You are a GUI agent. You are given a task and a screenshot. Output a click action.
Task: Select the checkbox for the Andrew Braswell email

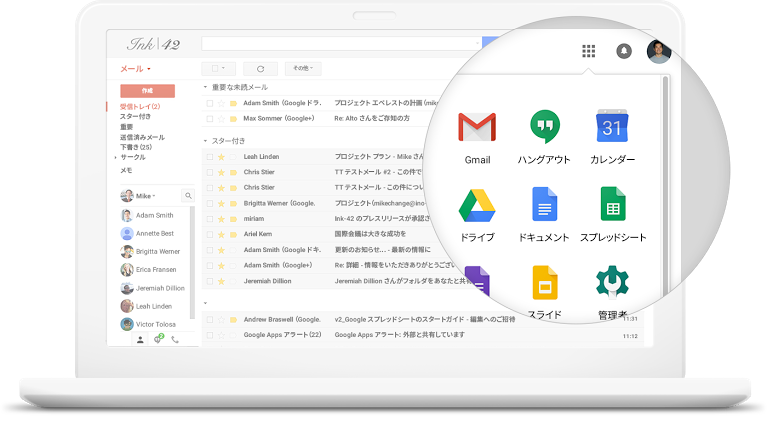pos(210,319)
